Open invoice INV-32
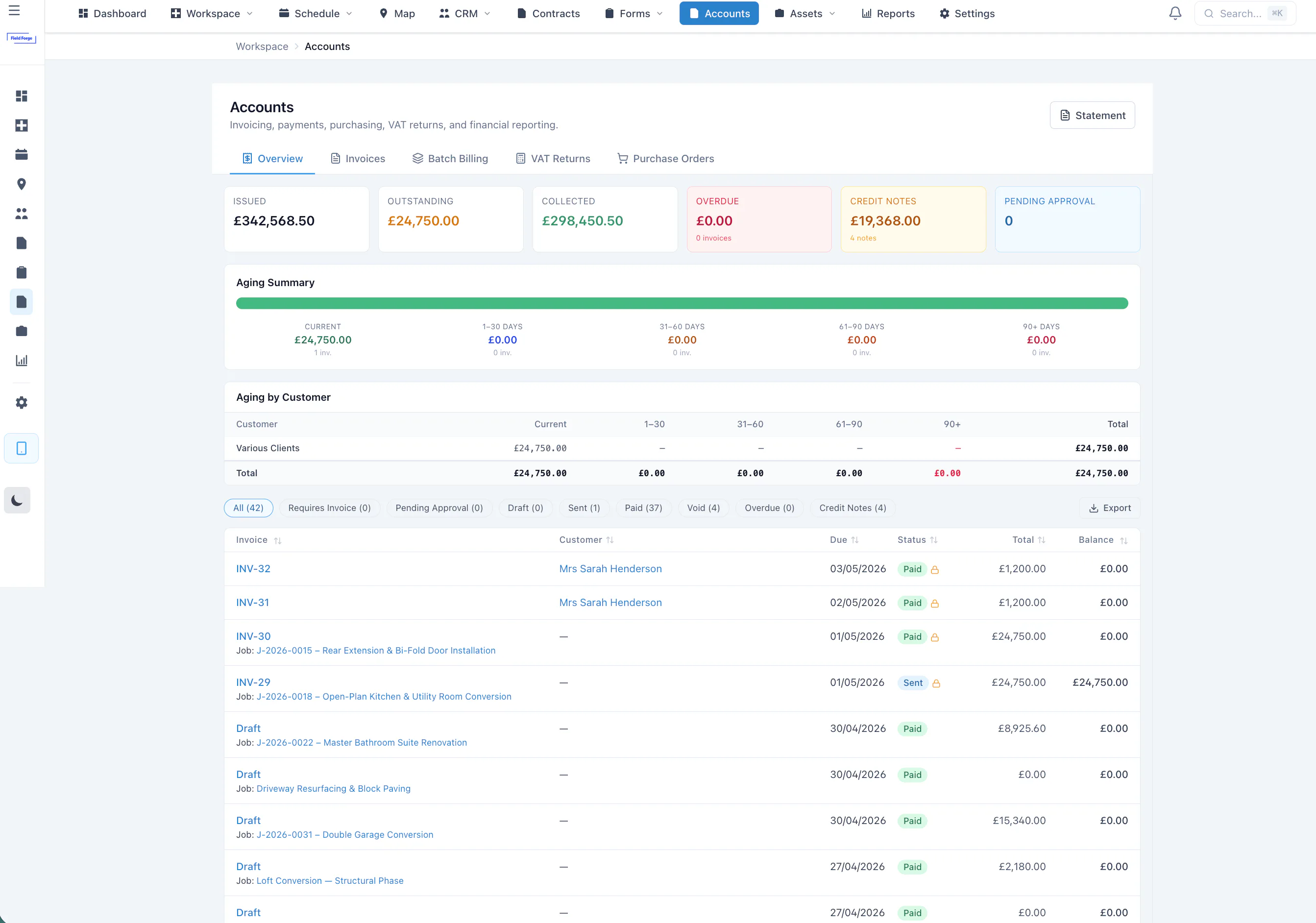Screen dimensions: 1316x923 [253, 569]
